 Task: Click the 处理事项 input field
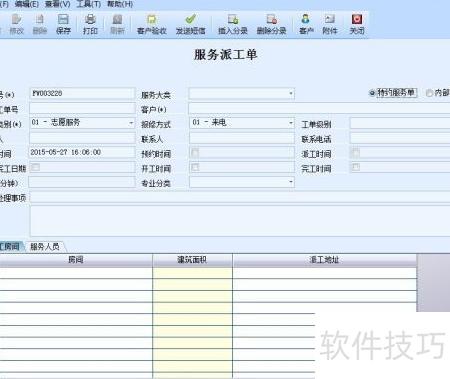tap(240, 197)
